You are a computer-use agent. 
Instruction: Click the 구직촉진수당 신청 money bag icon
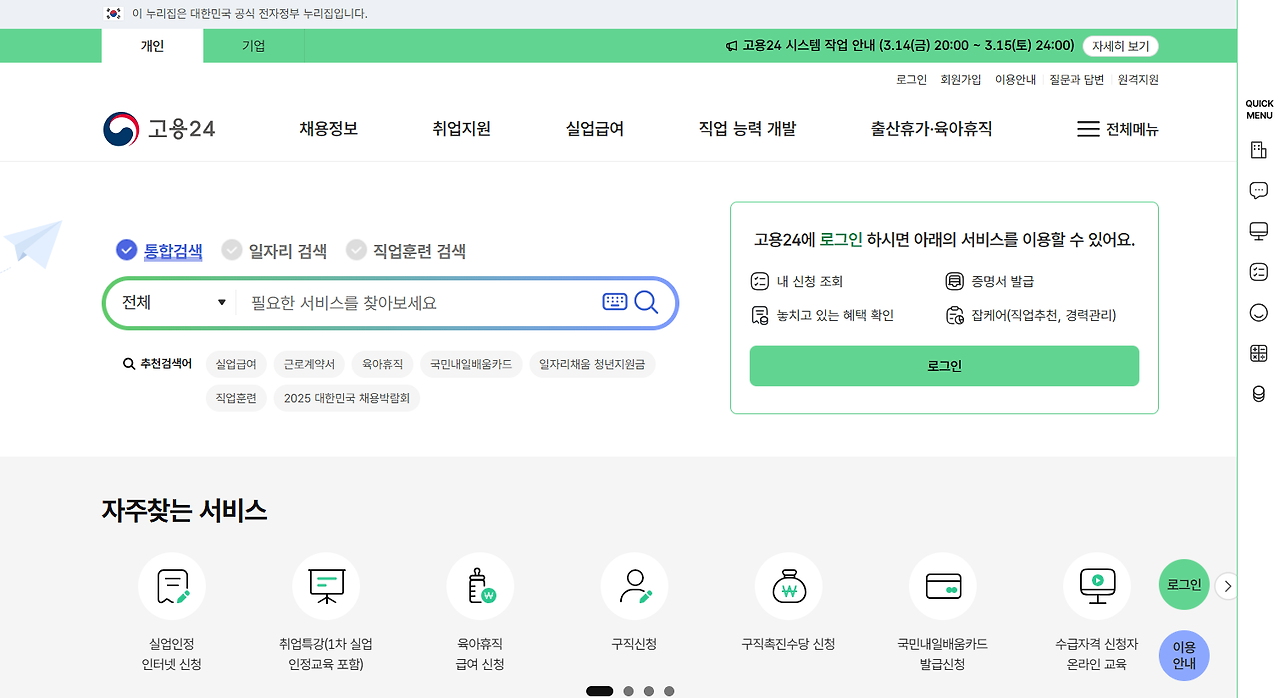(789, 587)
